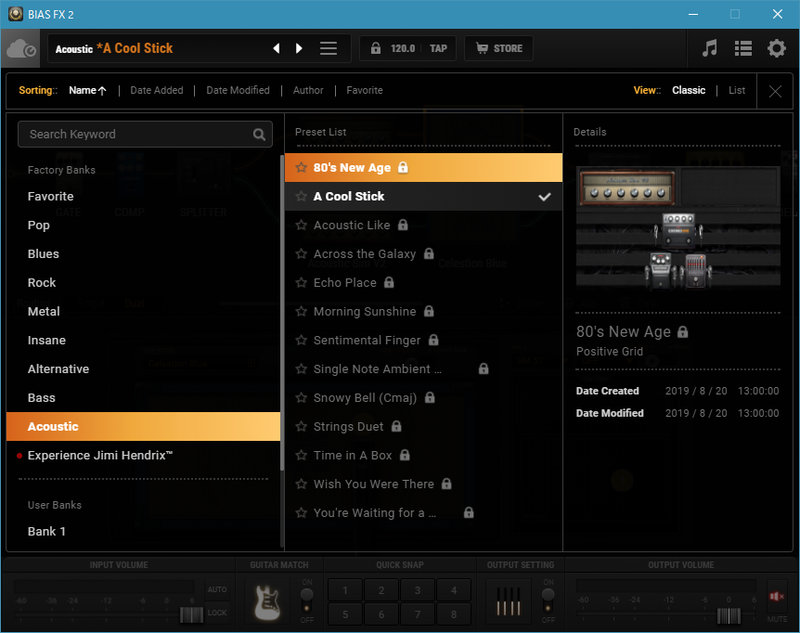Screen dimensions: 800x633
Task: Toggle the tempo lock icon
Action: [x=376, y=48]
